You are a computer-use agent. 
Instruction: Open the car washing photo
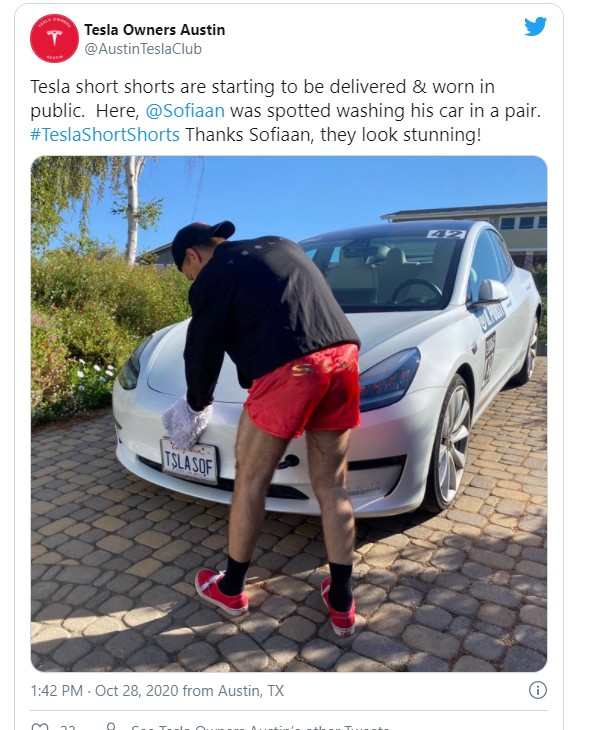289,413
